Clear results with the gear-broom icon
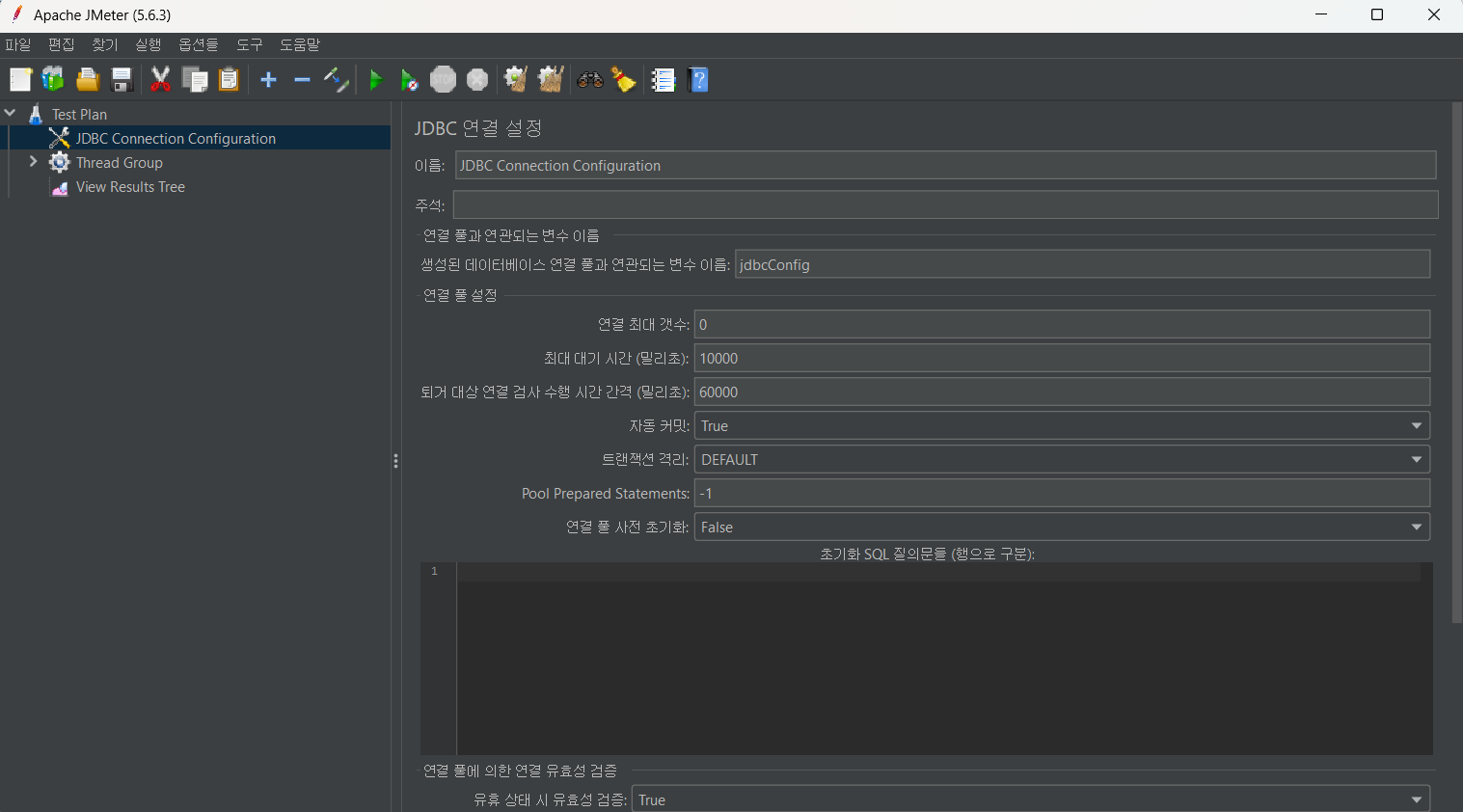Screen dimensions: 1463x812 pos(516,80)
